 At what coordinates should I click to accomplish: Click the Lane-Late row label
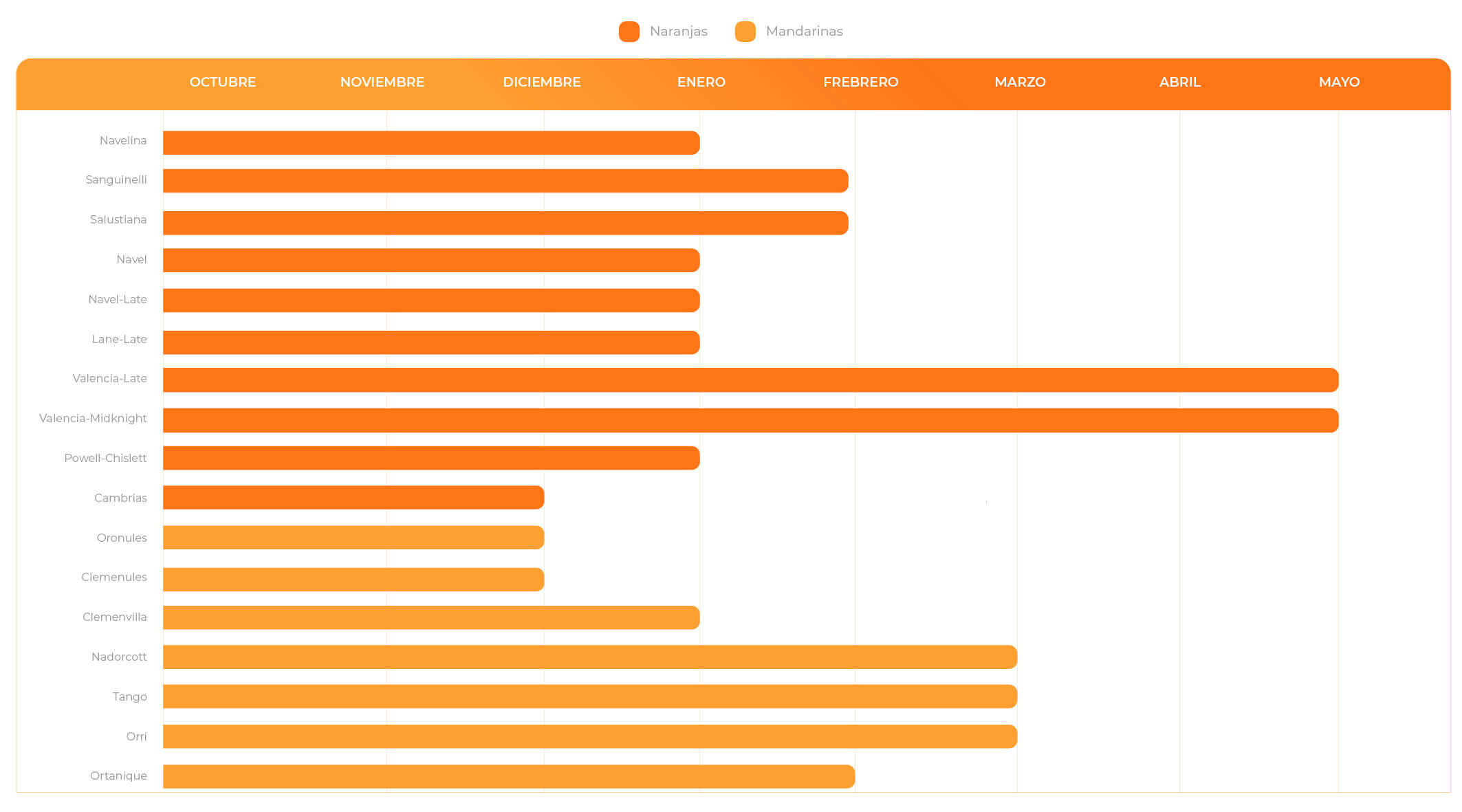(x=119, y=339)
